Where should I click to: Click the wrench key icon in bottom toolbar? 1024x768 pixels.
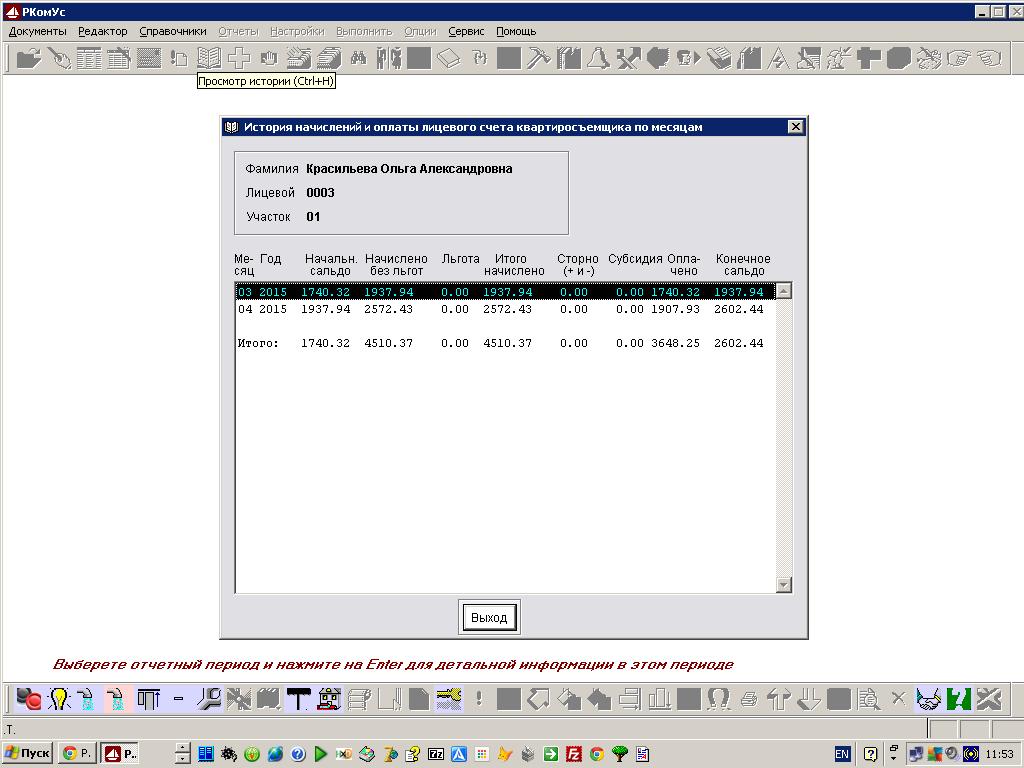[x=209, y=699]
